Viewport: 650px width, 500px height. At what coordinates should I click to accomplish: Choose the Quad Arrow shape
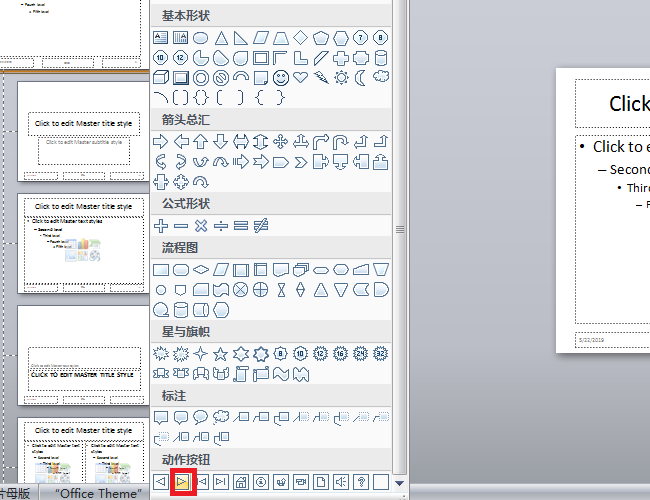[281, 142]
